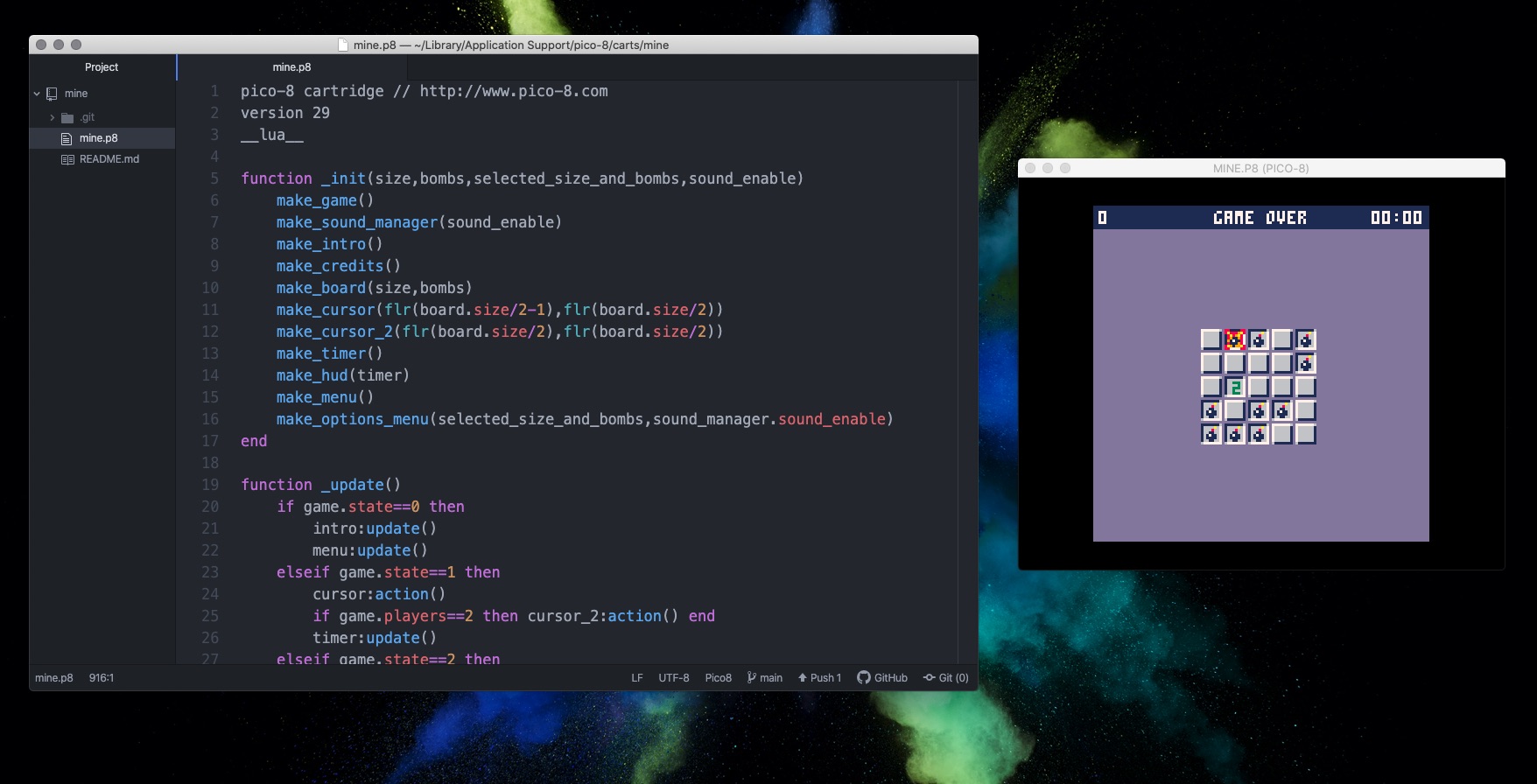Click the GitHub octocat icon in status bar

tap(863, 677)
